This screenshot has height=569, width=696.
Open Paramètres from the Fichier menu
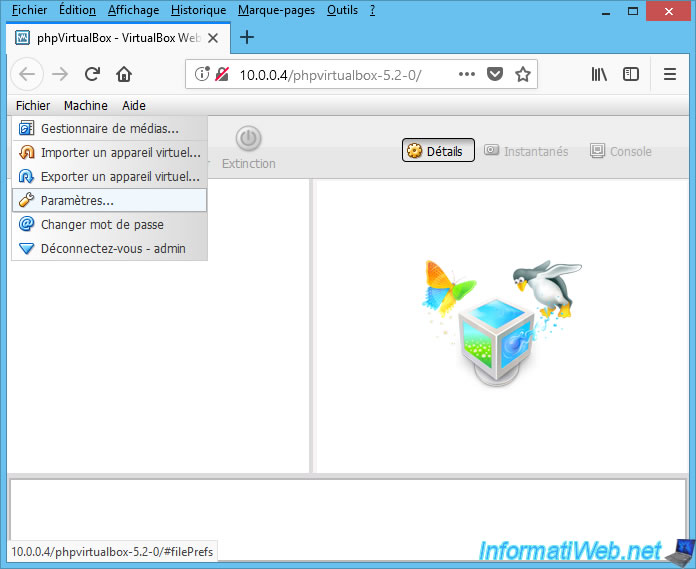110,201
